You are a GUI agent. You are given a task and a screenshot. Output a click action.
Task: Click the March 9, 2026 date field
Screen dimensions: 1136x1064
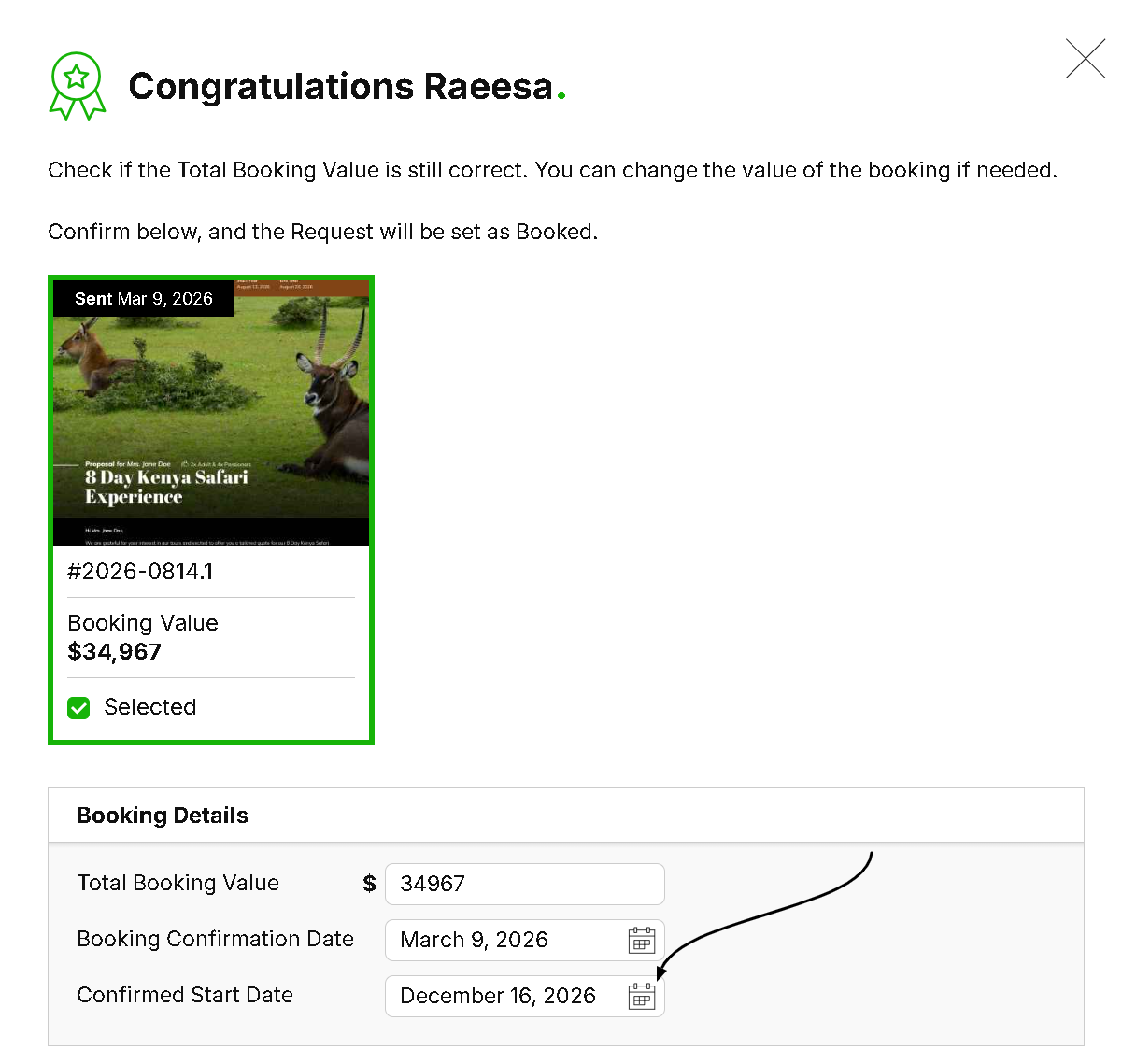(504, 940)
